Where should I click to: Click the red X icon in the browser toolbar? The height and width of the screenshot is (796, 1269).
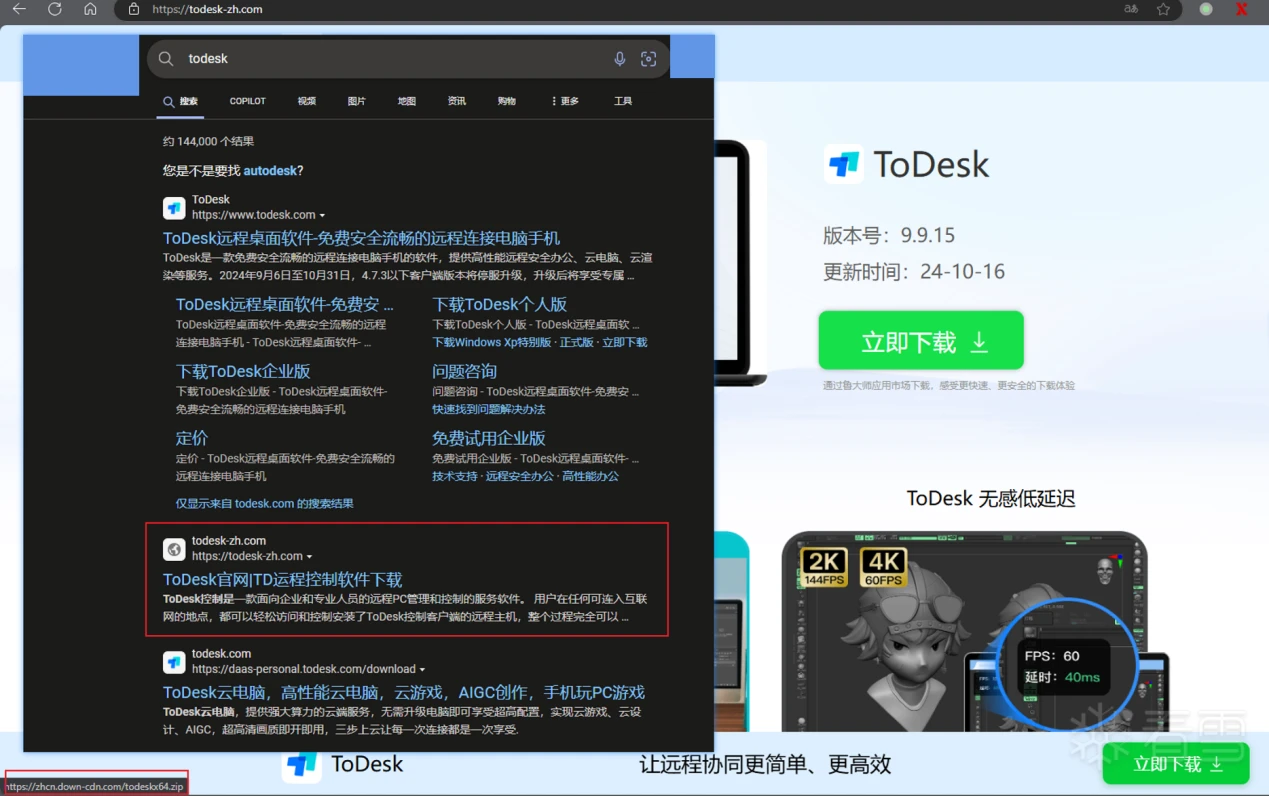[x=1241, y=9]
